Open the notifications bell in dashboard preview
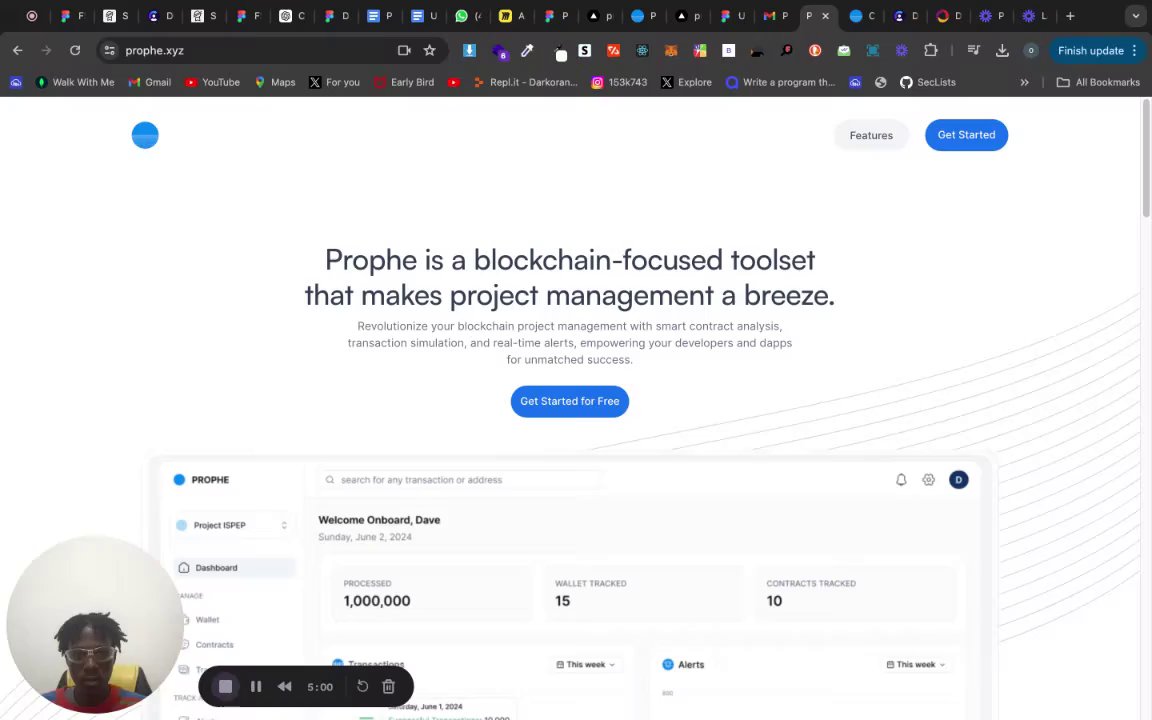The width and height of the screenshot is (1152, 720). [901, 480]
